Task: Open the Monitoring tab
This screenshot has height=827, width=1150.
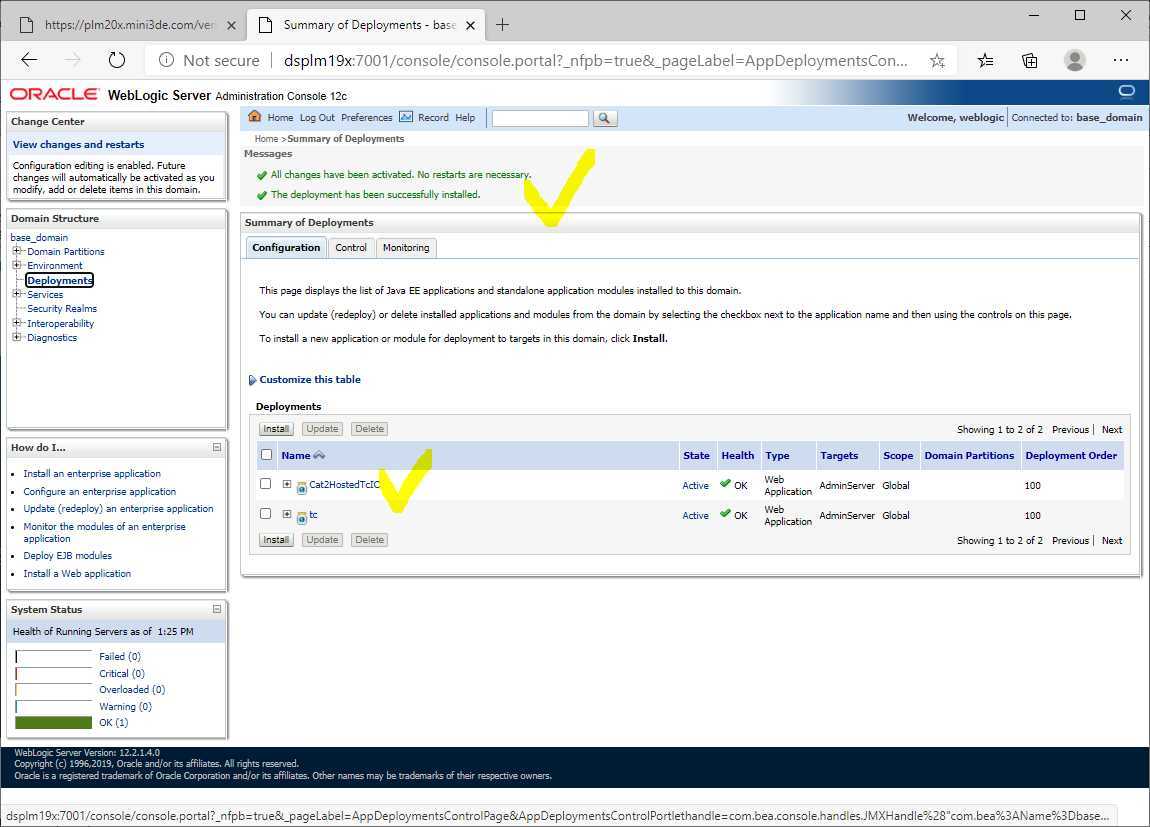Action: pyautogui.click(x=405, y=248)
